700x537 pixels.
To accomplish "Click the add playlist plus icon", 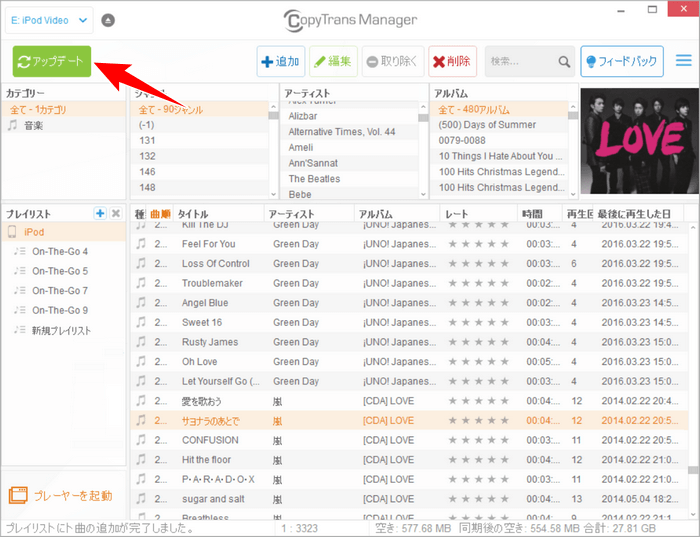I will (x=100, y=213).
